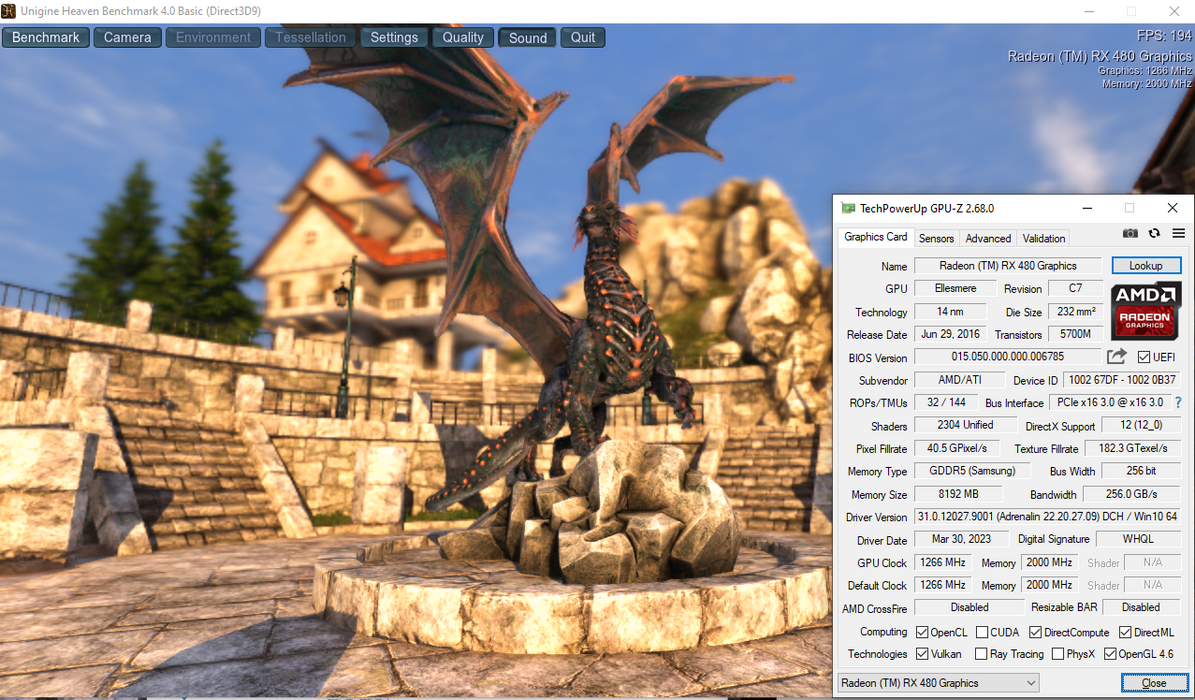The width and height of the screenshot is (1195, 700).
Task: Click the 32 / 144 ROPs/TMUs value
Action: (x=946, y=402)
